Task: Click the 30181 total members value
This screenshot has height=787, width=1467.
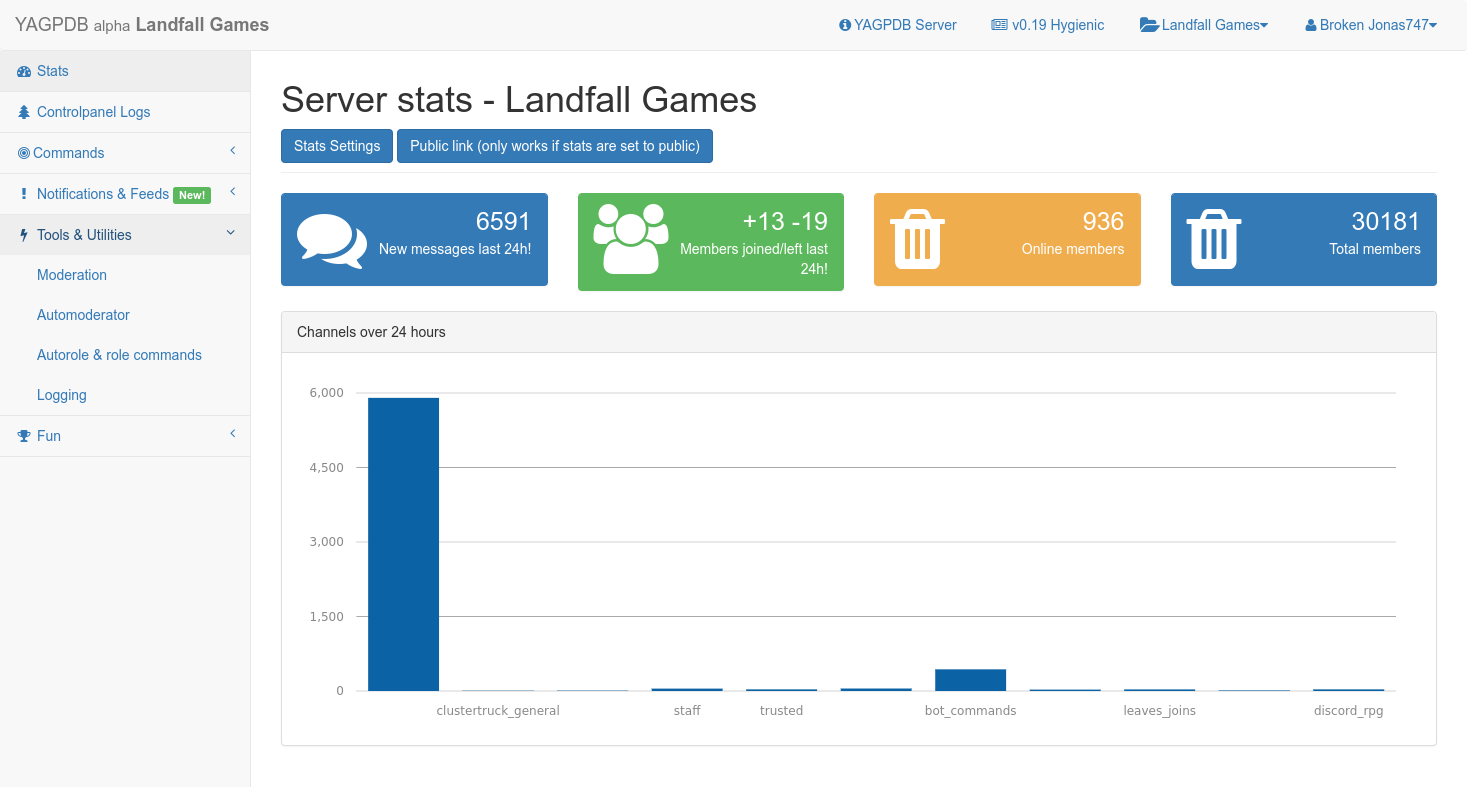Action: 1386,221
